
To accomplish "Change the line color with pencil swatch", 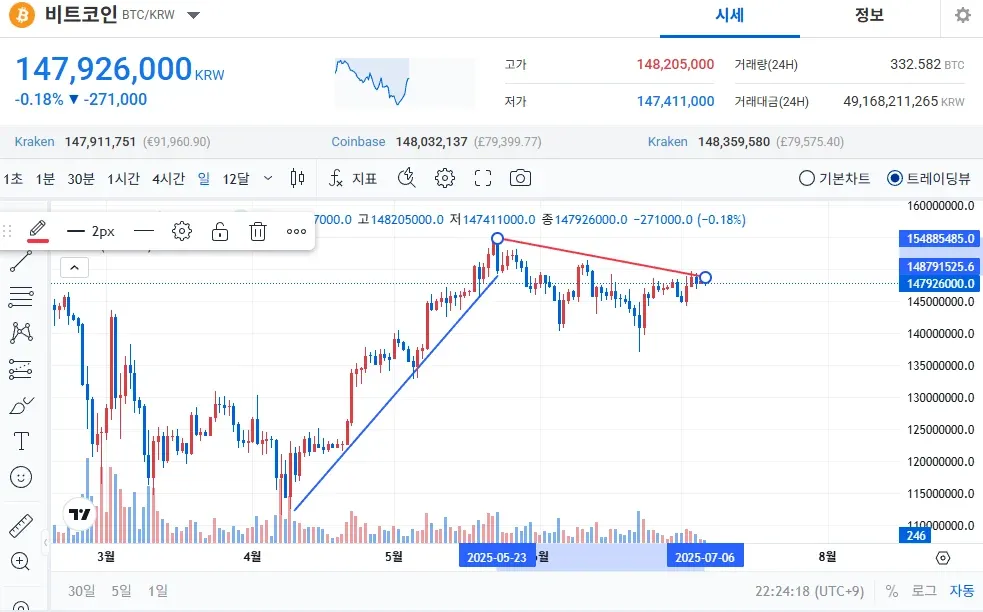I will pos(38,231).
